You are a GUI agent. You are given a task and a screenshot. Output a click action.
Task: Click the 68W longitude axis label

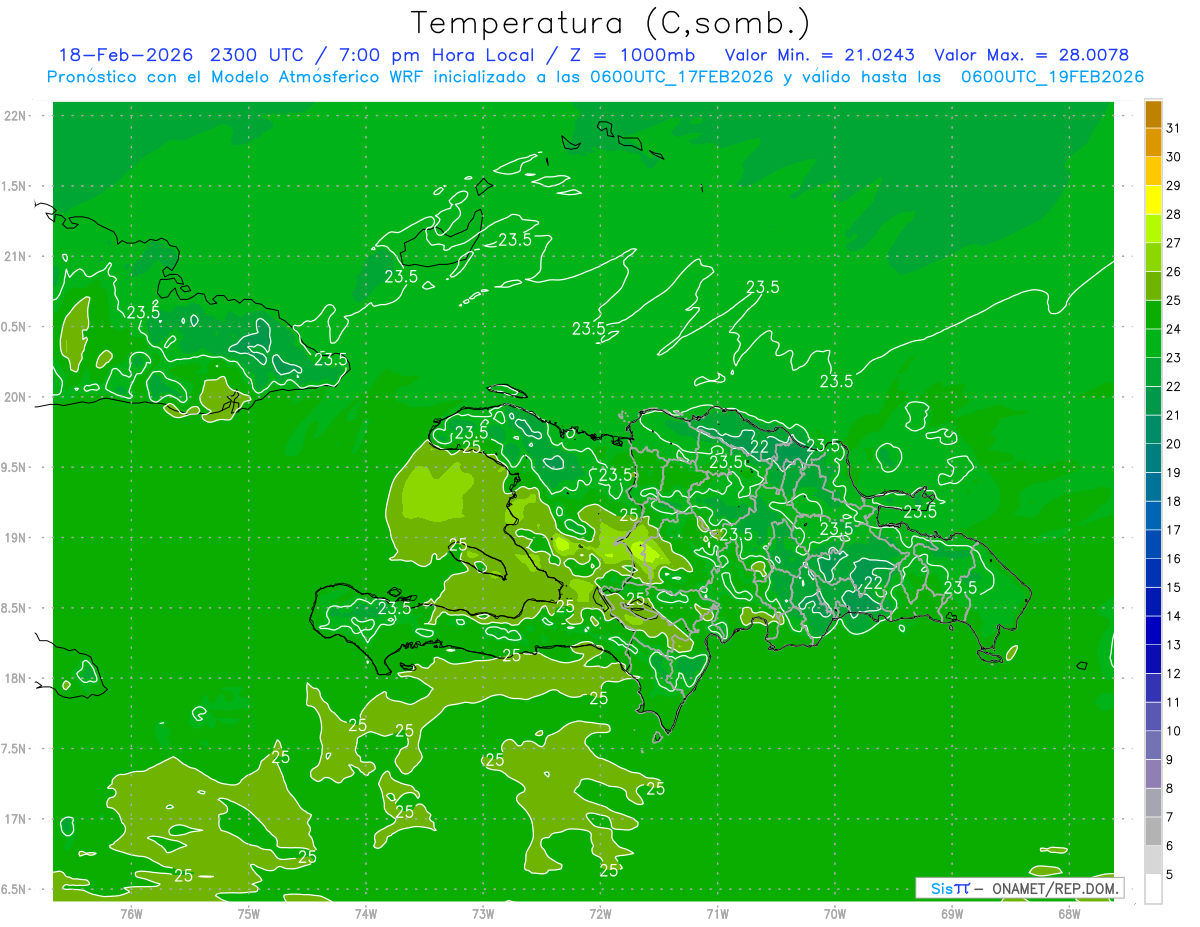coord(1069,914)
